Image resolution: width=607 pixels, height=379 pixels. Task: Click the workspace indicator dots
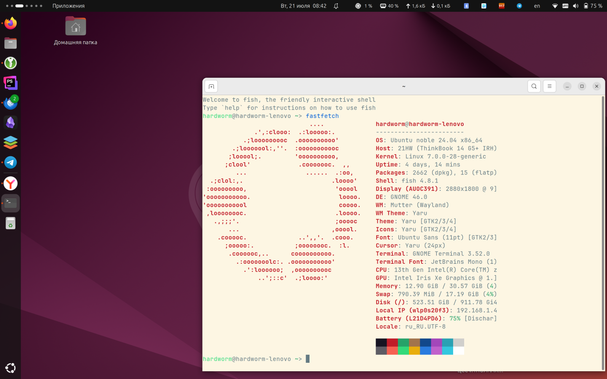[24, 6]
